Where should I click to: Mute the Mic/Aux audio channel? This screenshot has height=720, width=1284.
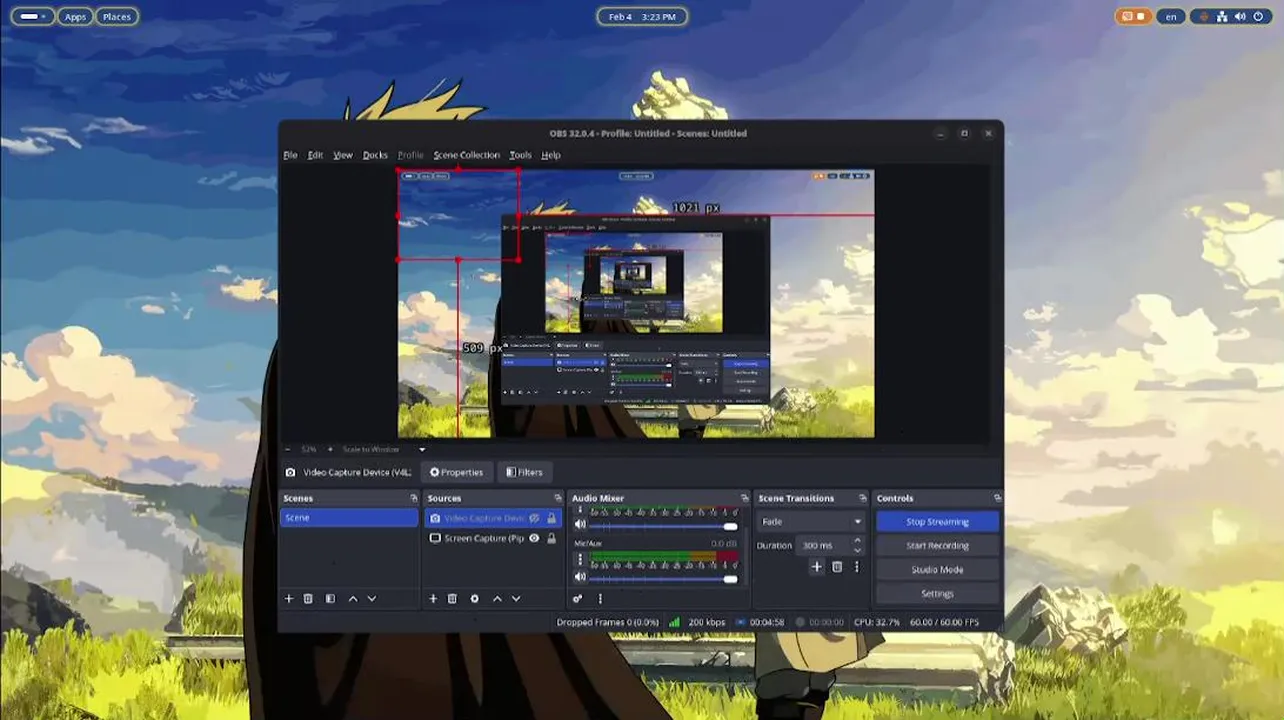[580, 578]
